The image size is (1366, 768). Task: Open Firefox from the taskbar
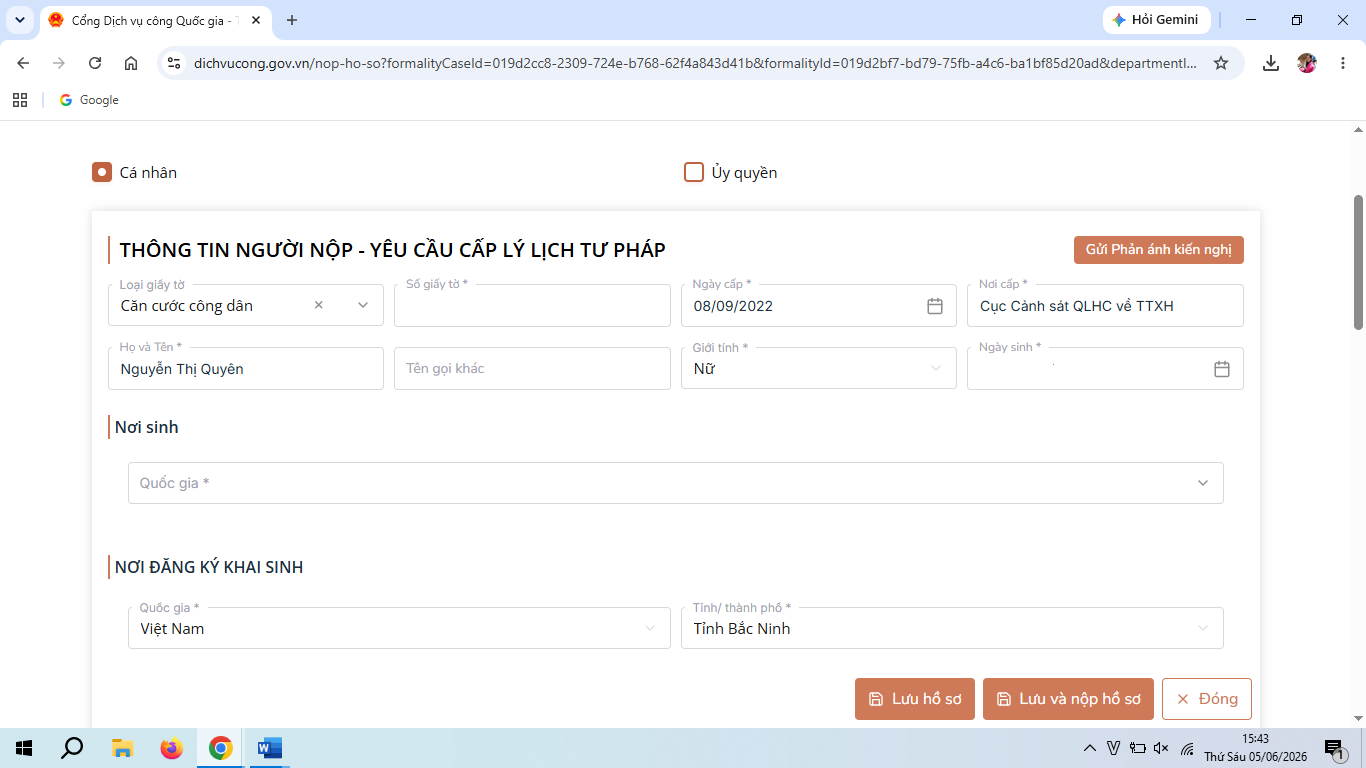[172, 748]
